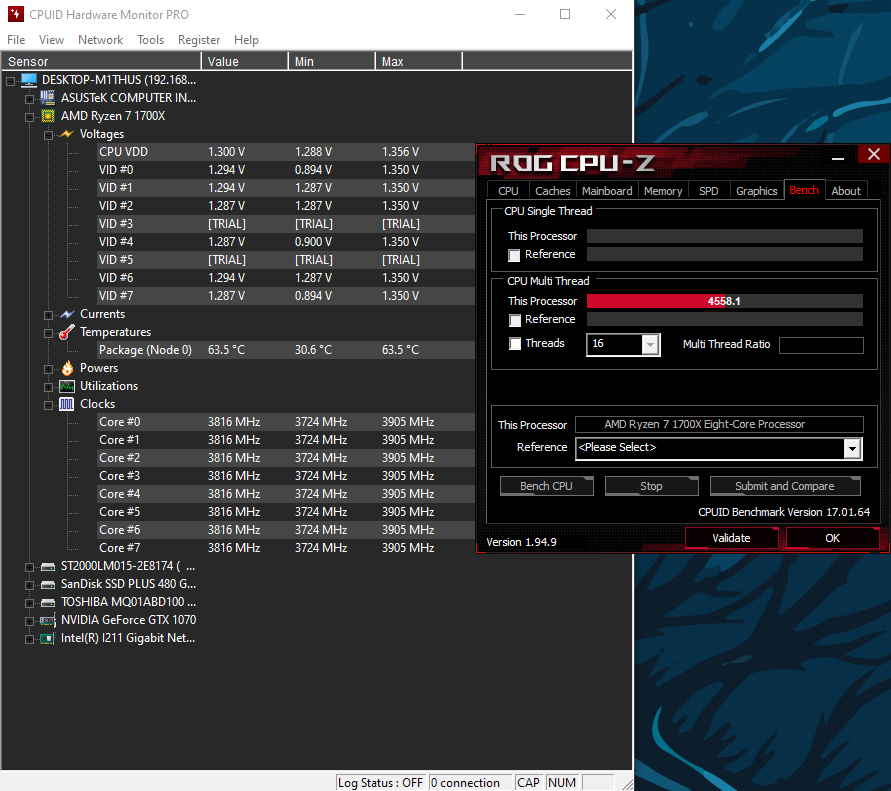Open the Reference processor Please Select dropdown

pos(852,448)
